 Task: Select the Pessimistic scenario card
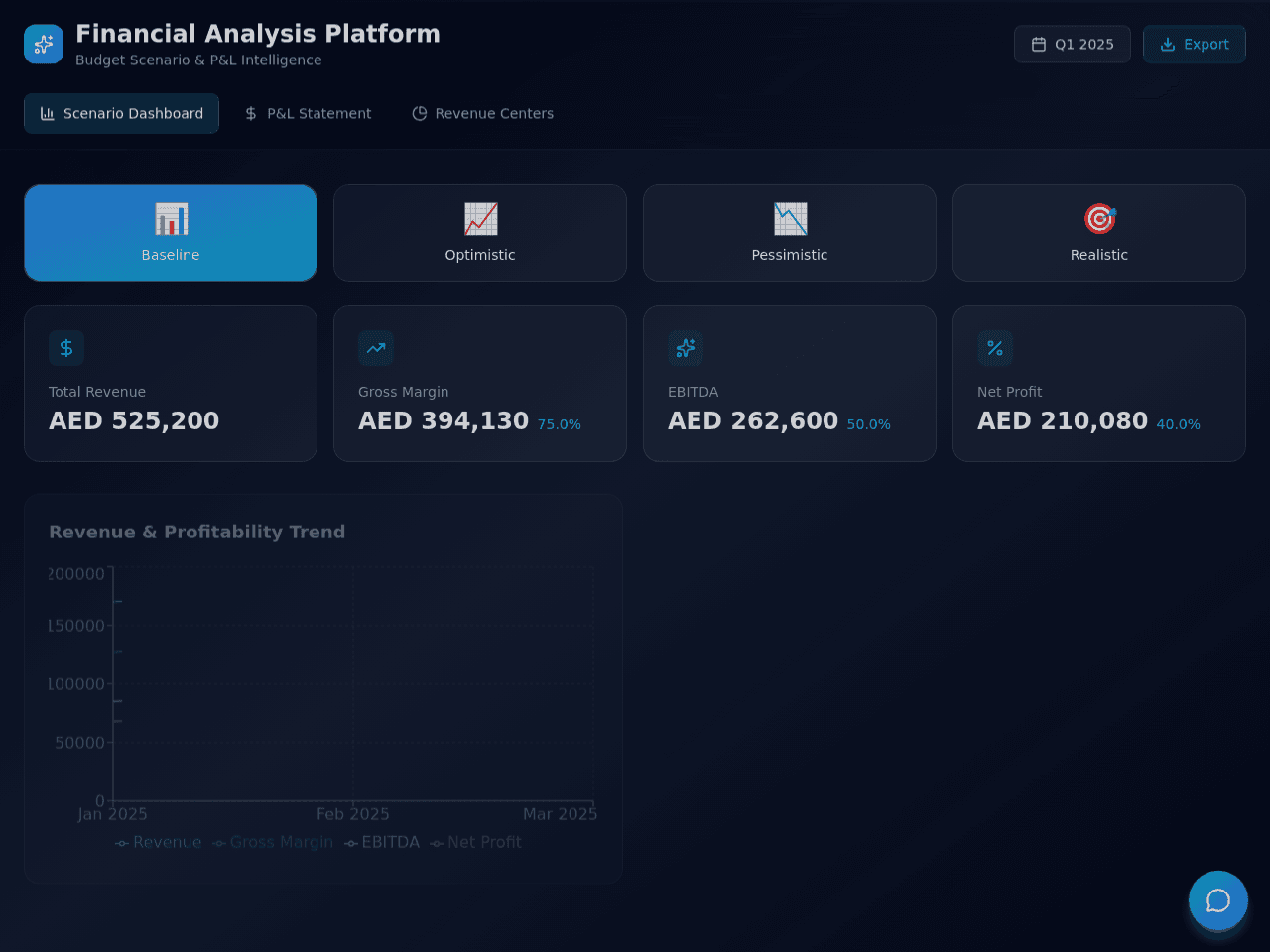tap(790, 233)
